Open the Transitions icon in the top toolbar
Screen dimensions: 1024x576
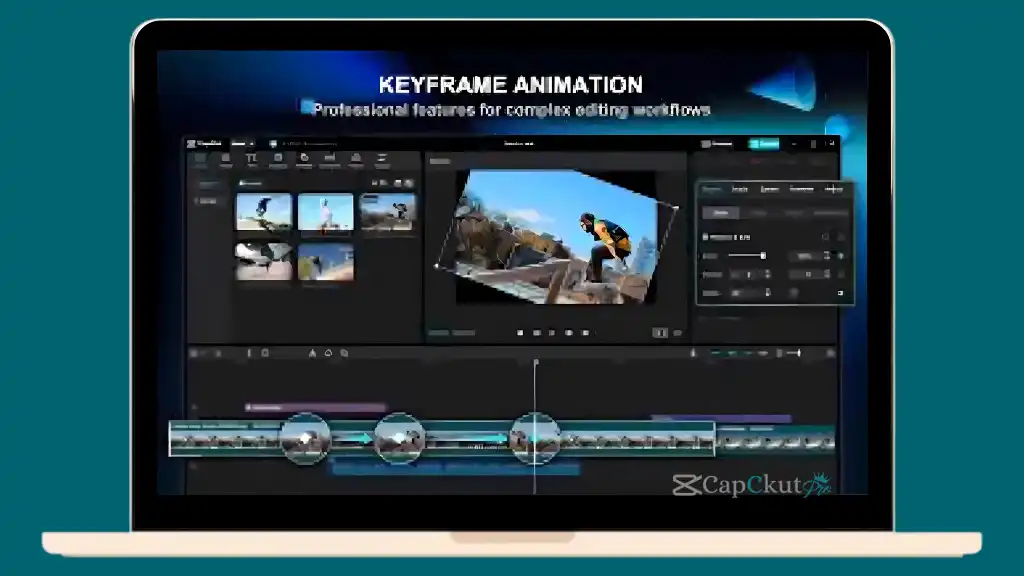click(x=330, y=160)
